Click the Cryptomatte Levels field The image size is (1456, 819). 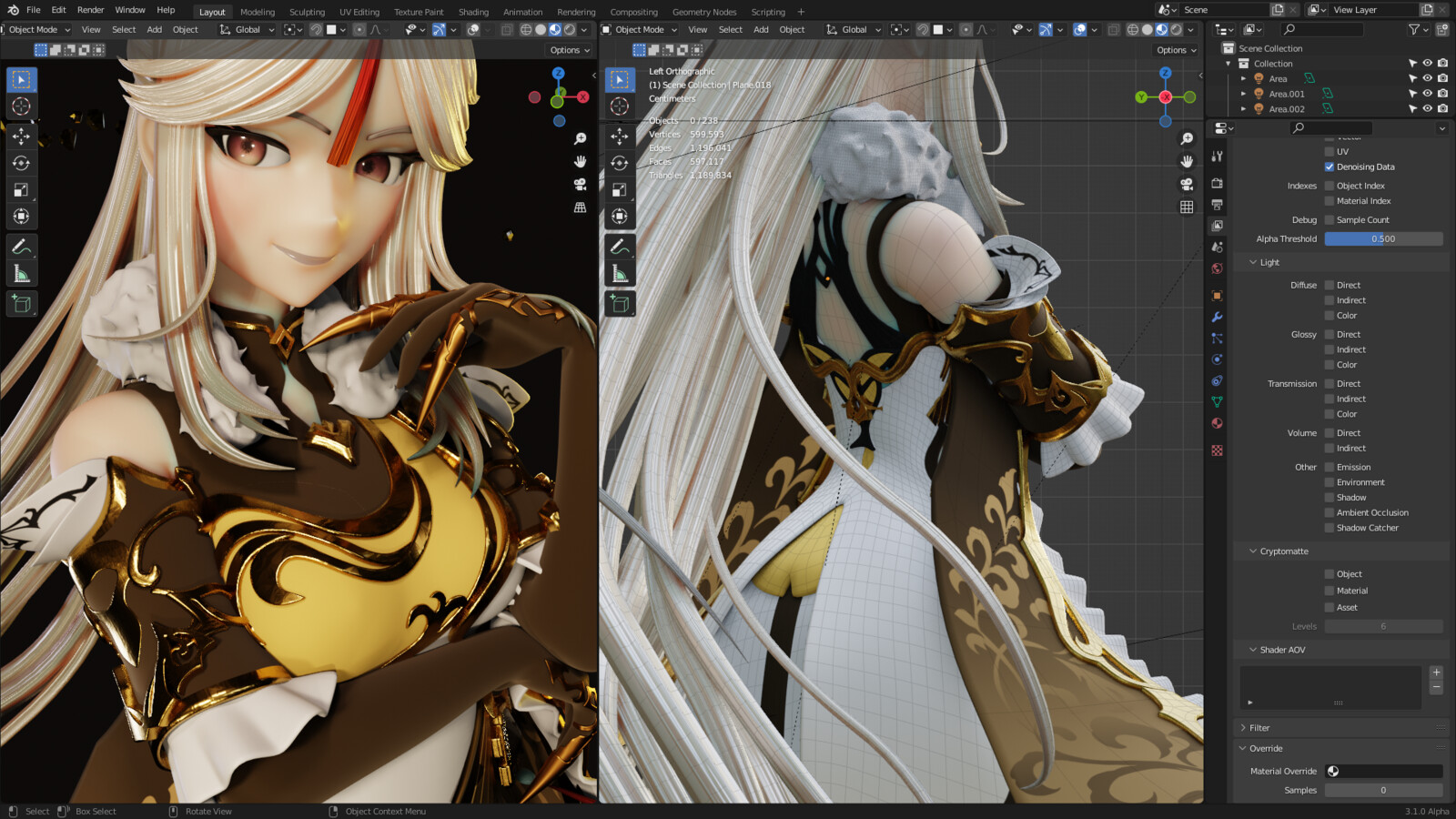pos(1383,626)
